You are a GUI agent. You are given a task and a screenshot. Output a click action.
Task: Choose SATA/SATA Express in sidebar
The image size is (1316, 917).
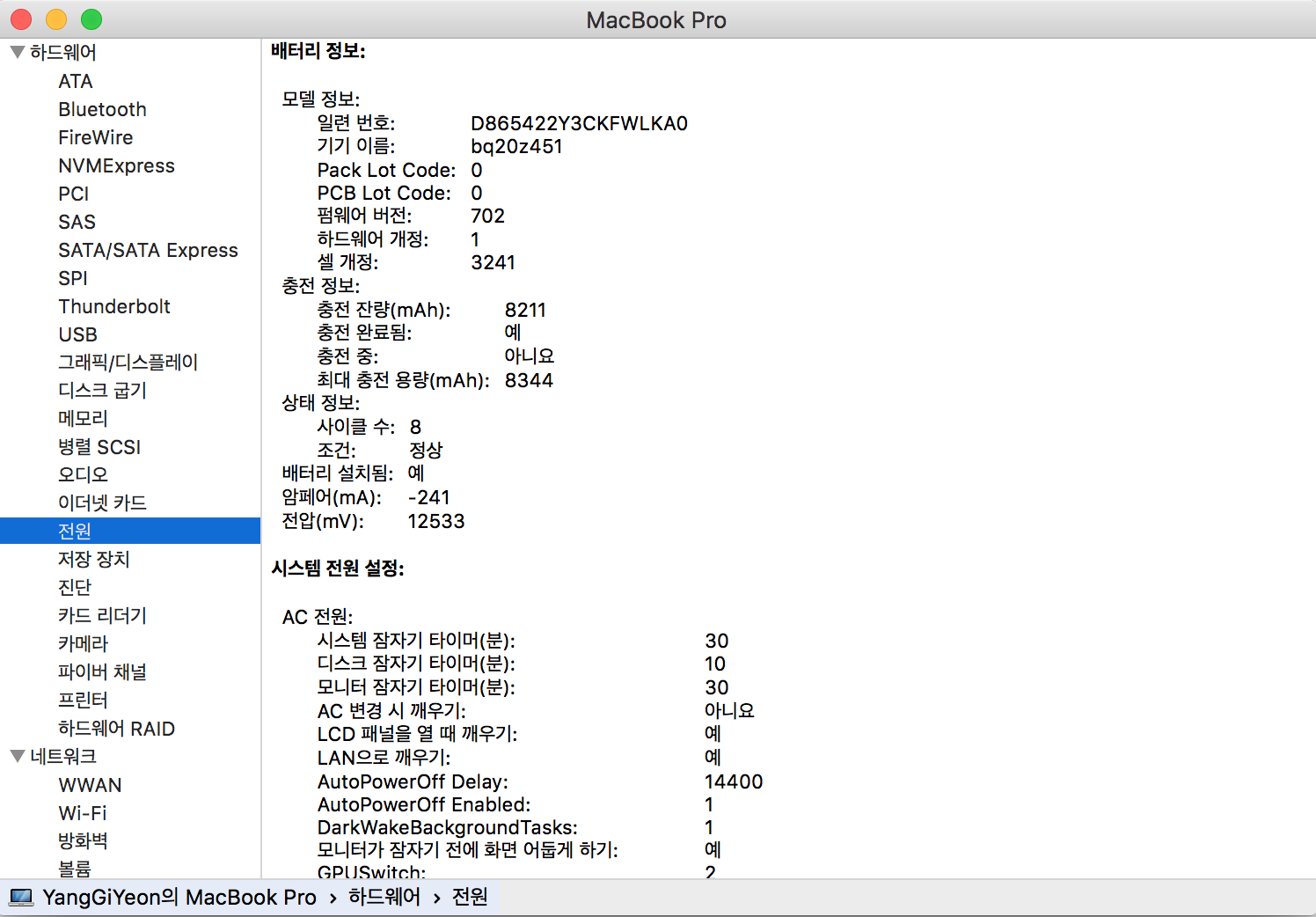pyautogui.click(x=148, y=250)
